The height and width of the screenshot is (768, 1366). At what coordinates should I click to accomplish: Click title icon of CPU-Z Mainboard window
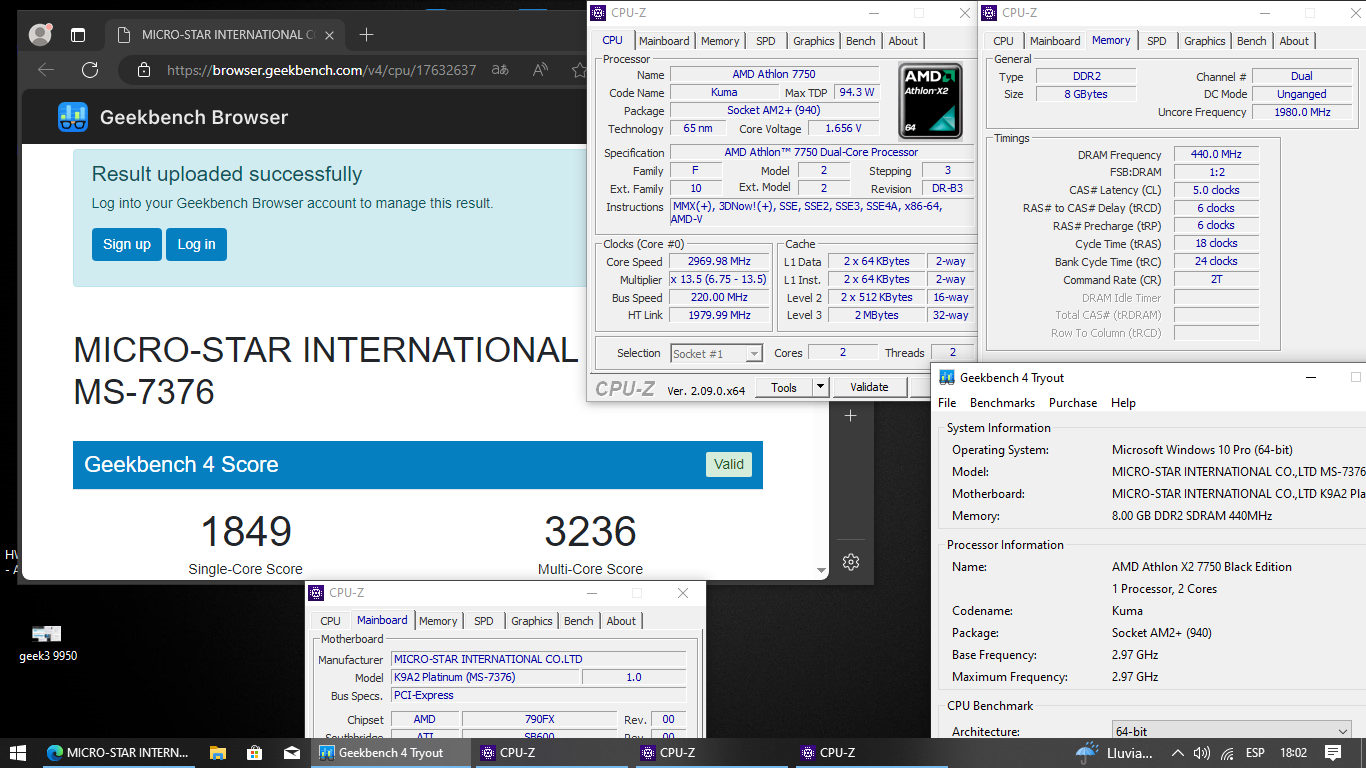point(316,593)
